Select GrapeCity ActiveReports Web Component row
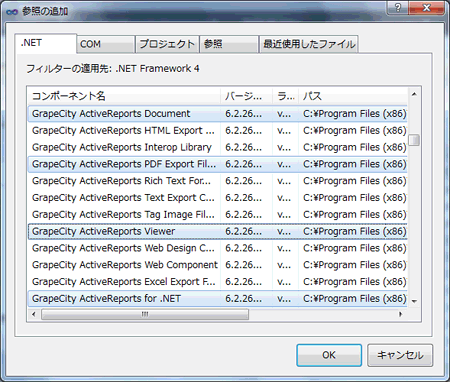 point(218,265)
